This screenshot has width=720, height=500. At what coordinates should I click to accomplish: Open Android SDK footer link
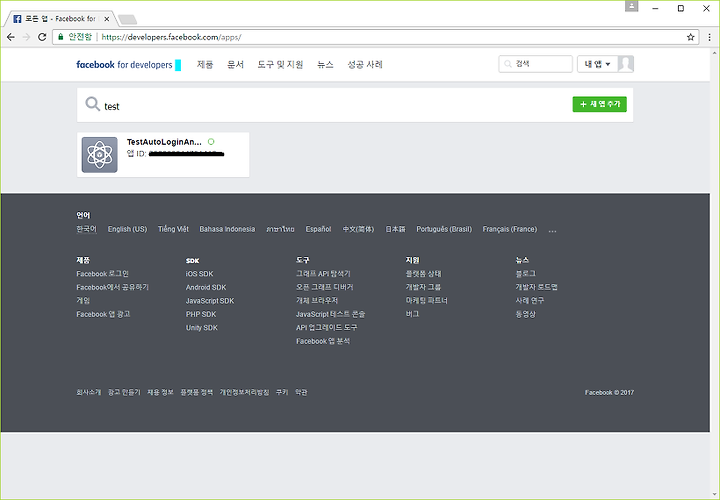pos(206,287)
